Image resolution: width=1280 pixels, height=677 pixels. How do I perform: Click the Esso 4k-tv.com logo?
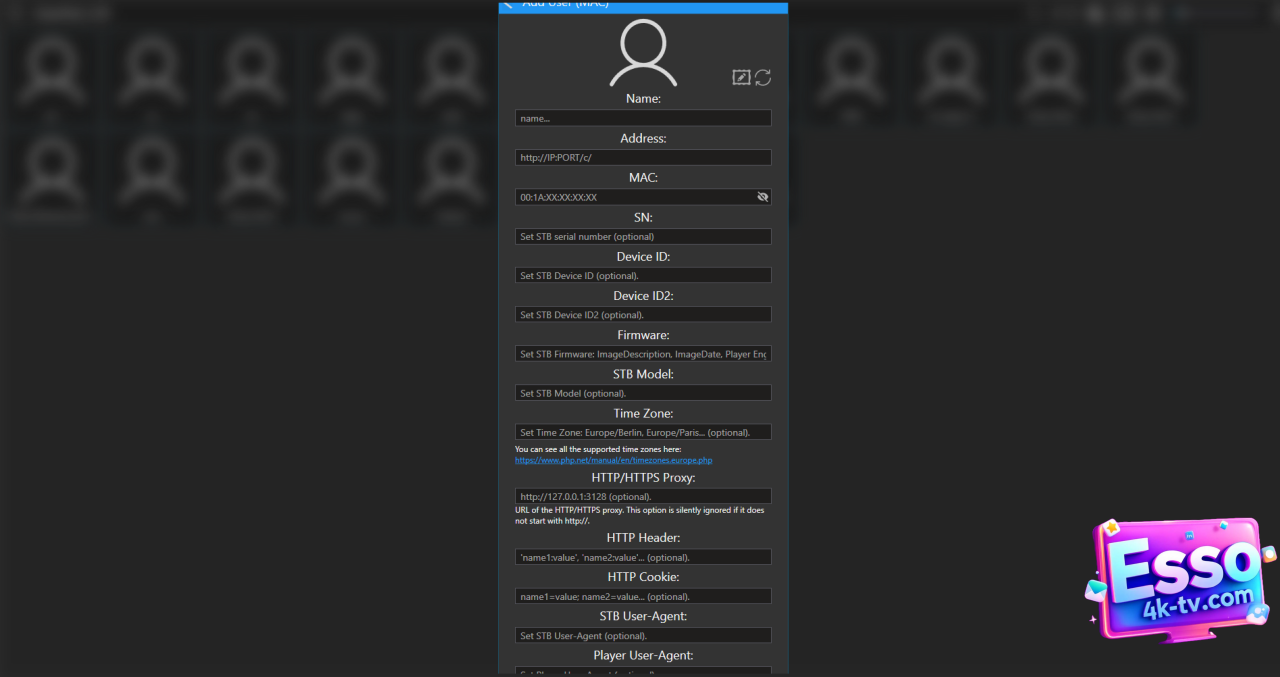coord(1180,577)
